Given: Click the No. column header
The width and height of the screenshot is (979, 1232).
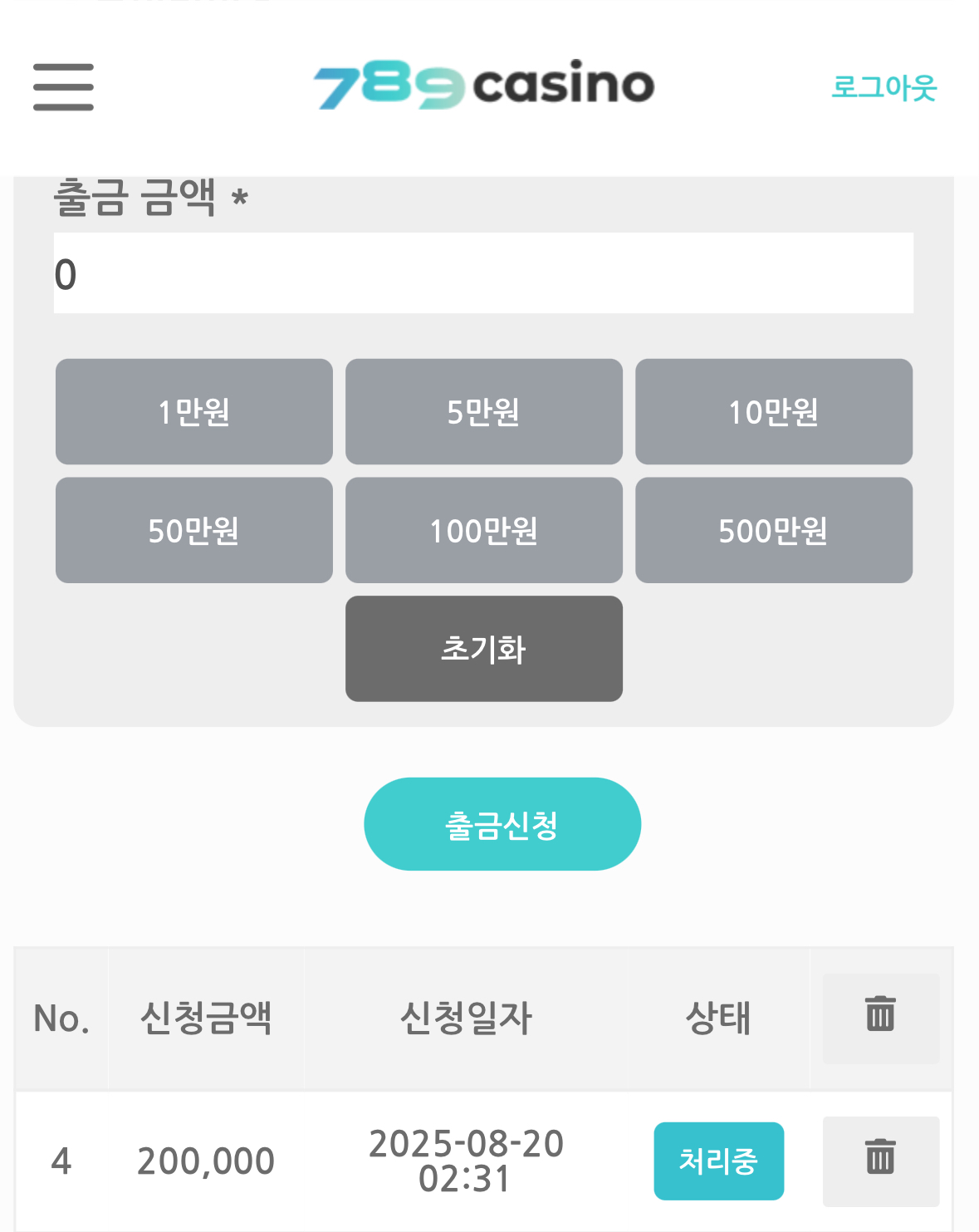Looking at the screenshot, I should [61, 1018].
